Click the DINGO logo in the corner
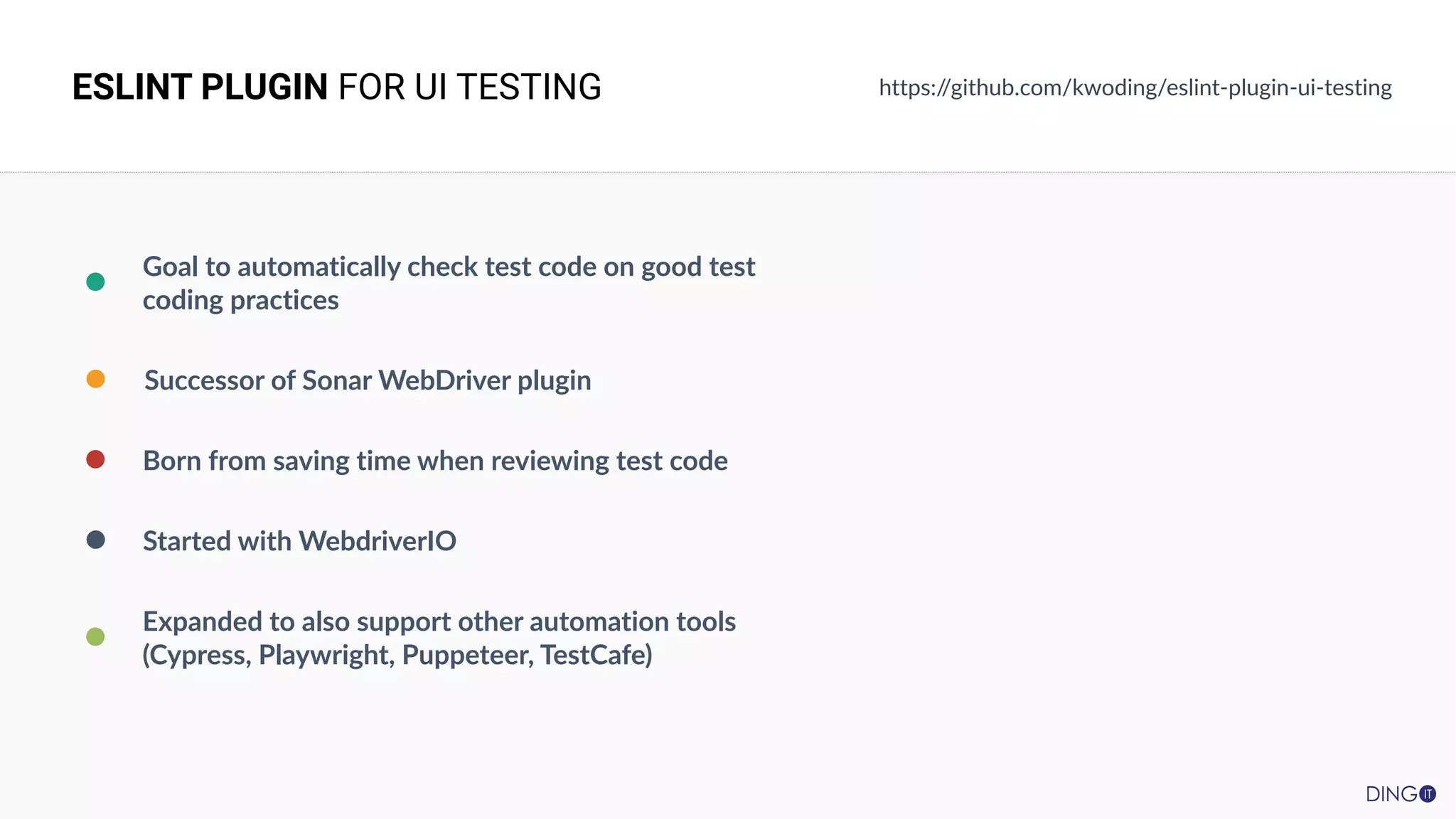 click(x=1391, y=794)
